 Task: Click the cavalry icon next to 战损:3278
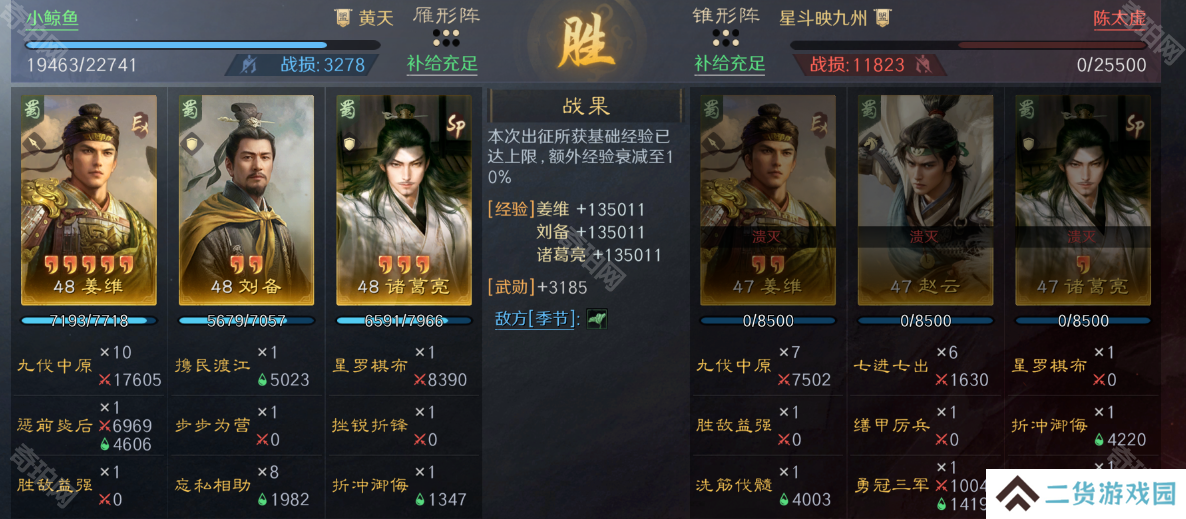[249, 65]
